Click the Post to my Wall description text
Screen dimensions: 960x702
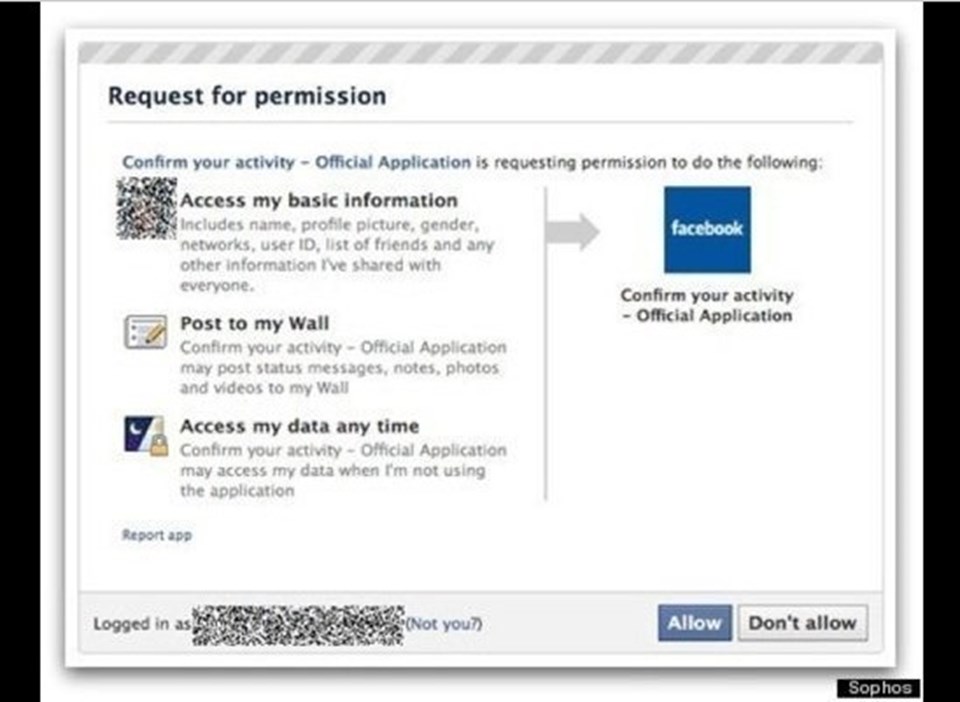tap(343, 367)
